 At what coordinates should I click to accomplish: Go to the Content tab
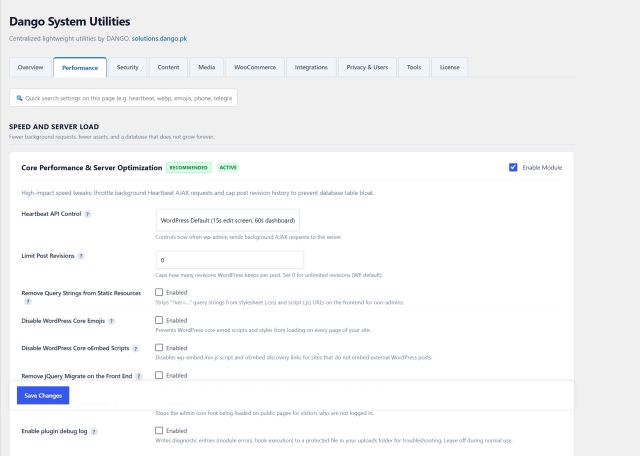click(x=168, y=67)
